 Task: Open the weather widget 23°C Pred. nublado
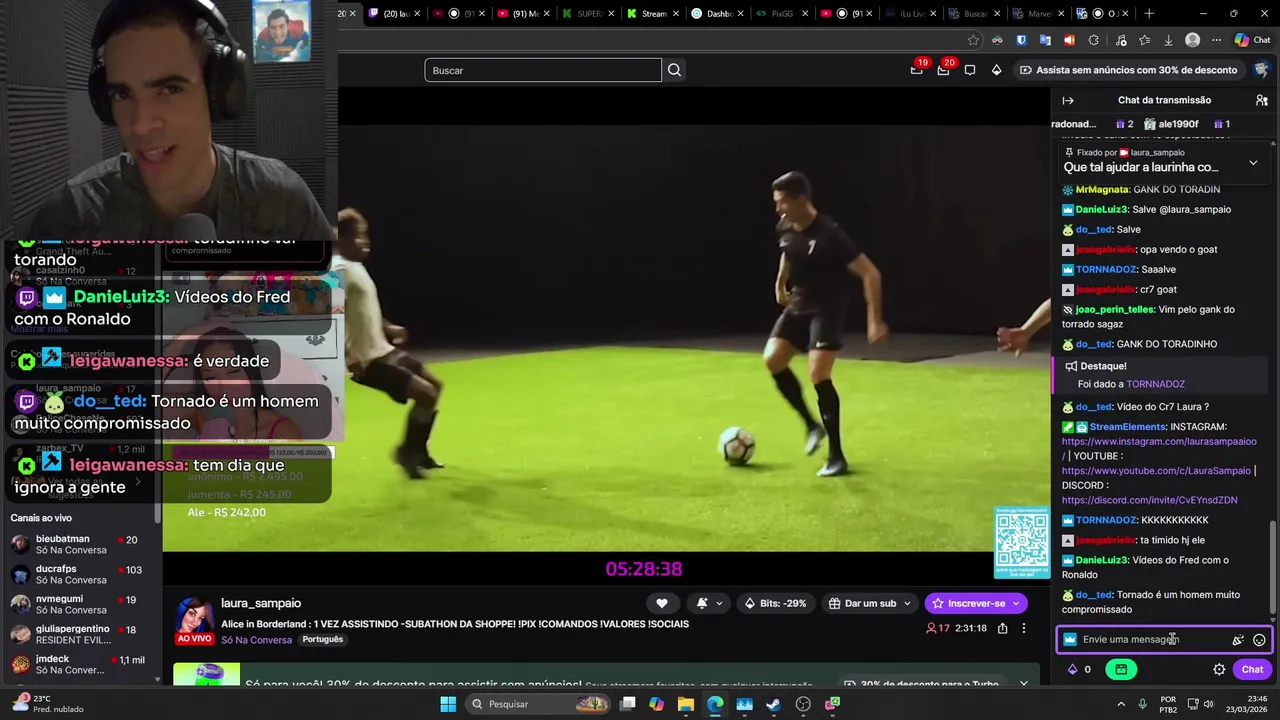coord(48,704)
